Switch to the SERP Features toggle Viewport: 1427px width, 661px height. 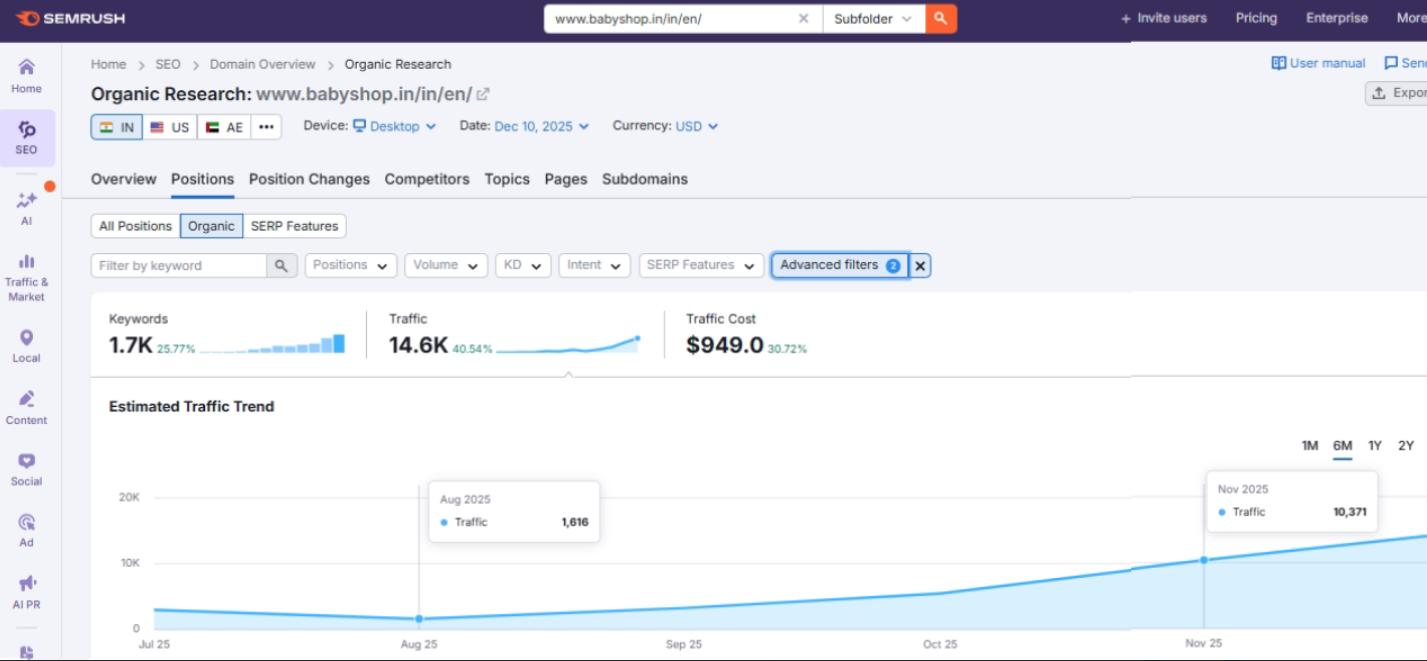(294, 226)
